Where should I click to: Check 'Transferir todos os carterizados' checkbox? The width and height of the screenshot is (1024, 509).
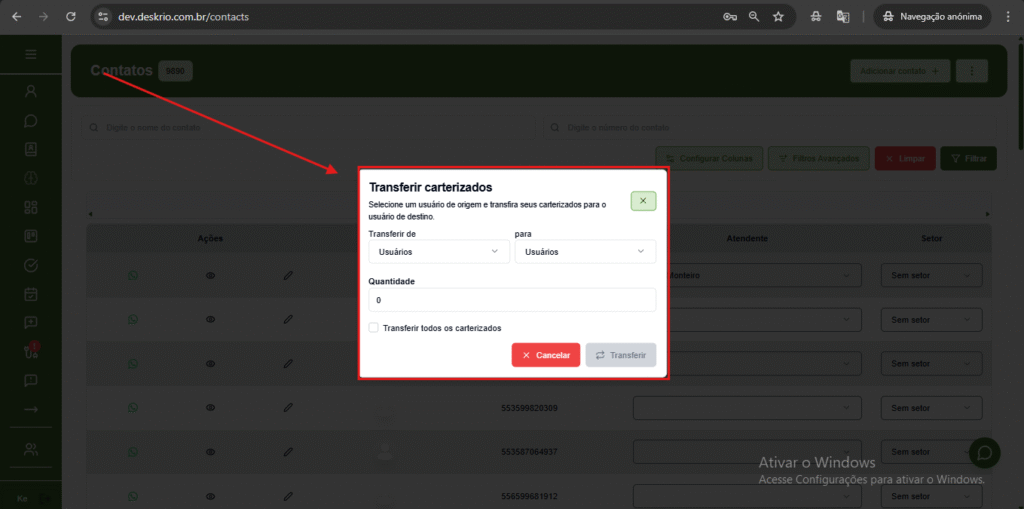pos(374,328)
